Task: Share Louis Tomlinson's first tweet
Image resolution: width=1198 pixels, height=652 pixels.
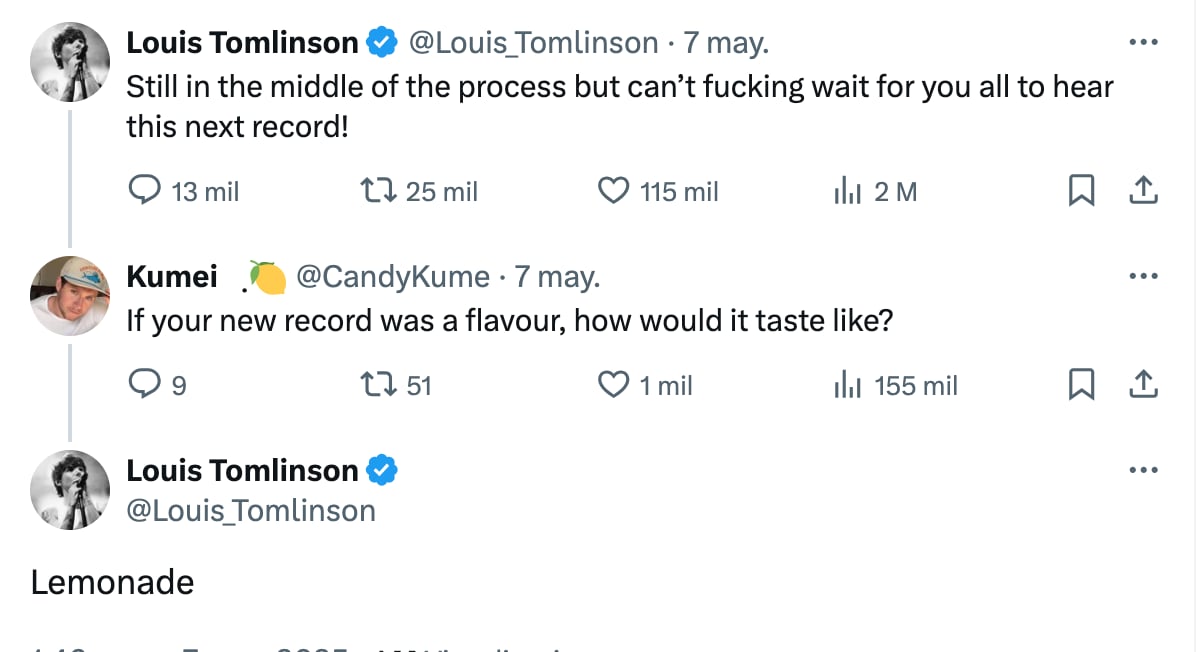Action: pos(1143,190)
